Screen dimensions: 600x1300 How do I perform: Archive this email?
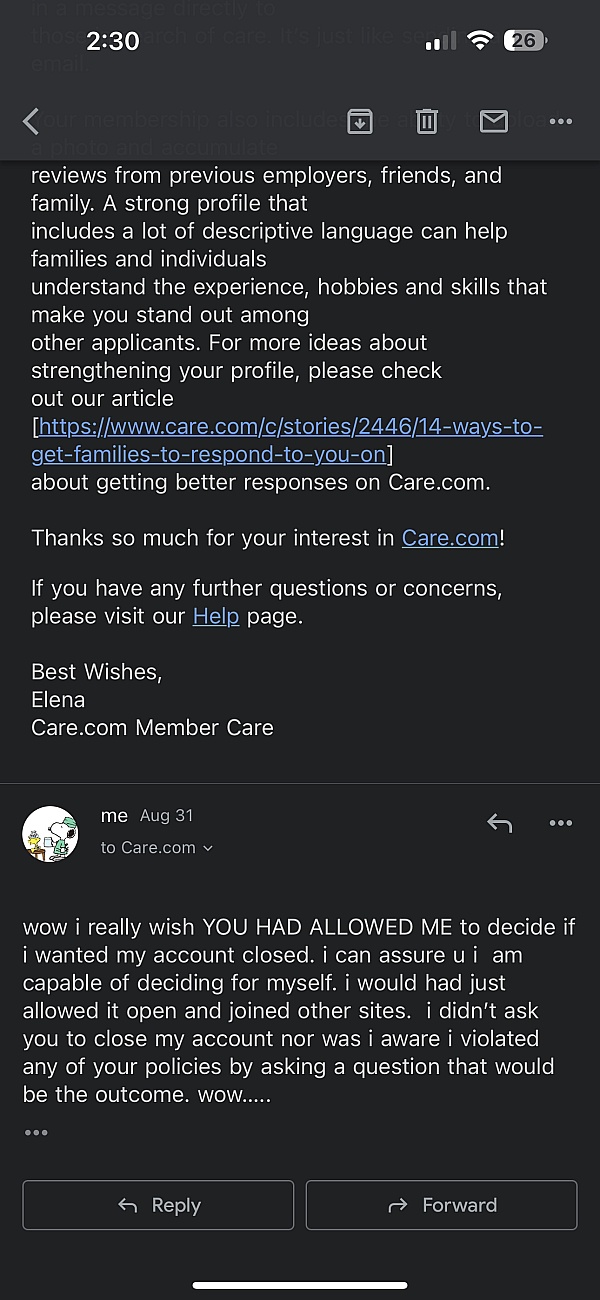click(x=360, y=121)
